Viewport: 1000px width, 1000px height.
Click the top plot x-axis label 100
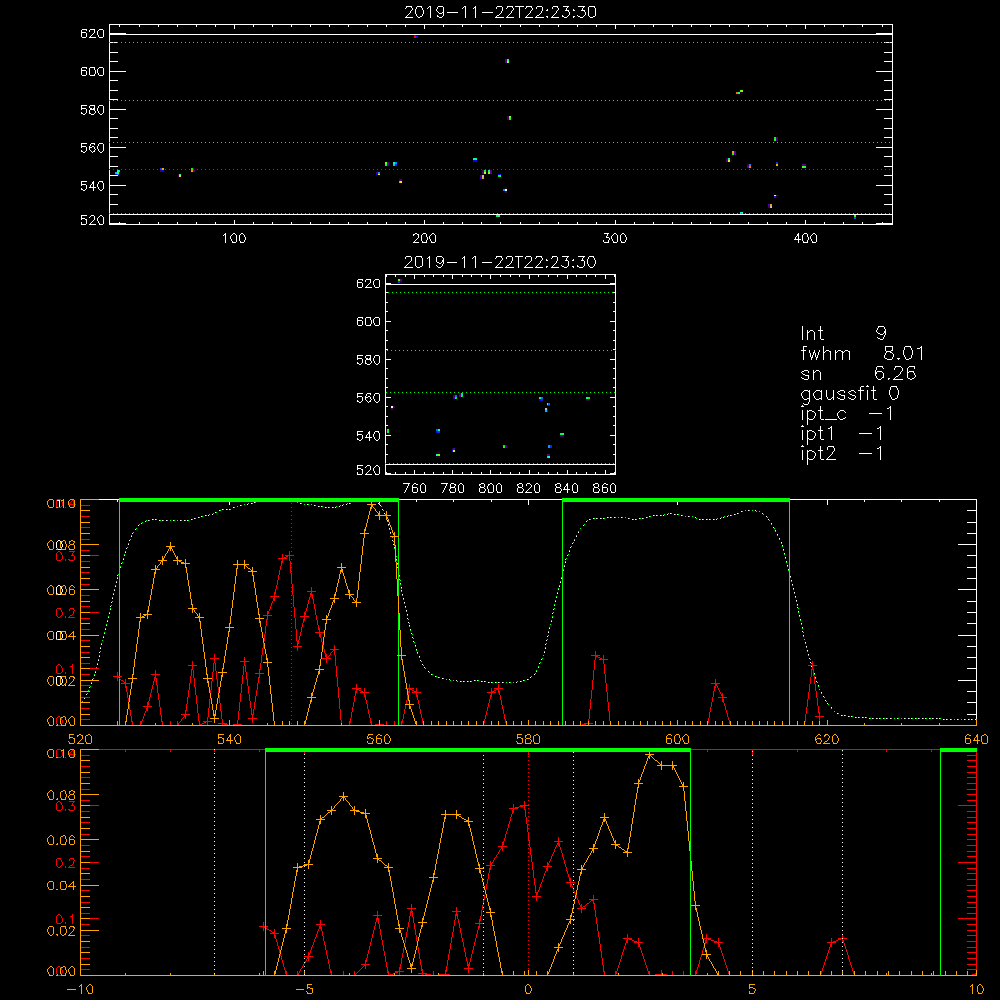pos(234,239)
